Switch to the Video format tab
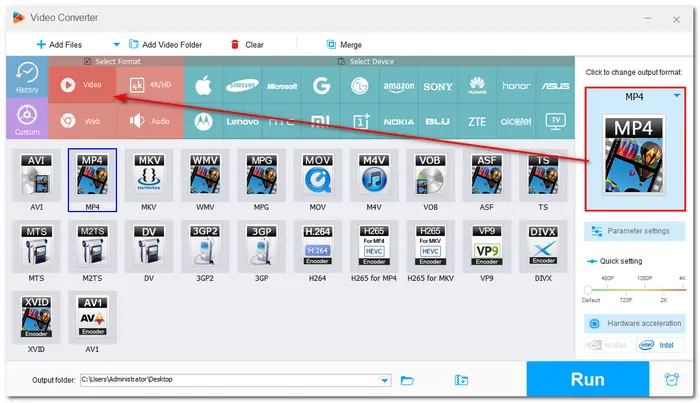Viewport: 700px width, 403px height. click(82, 84)
